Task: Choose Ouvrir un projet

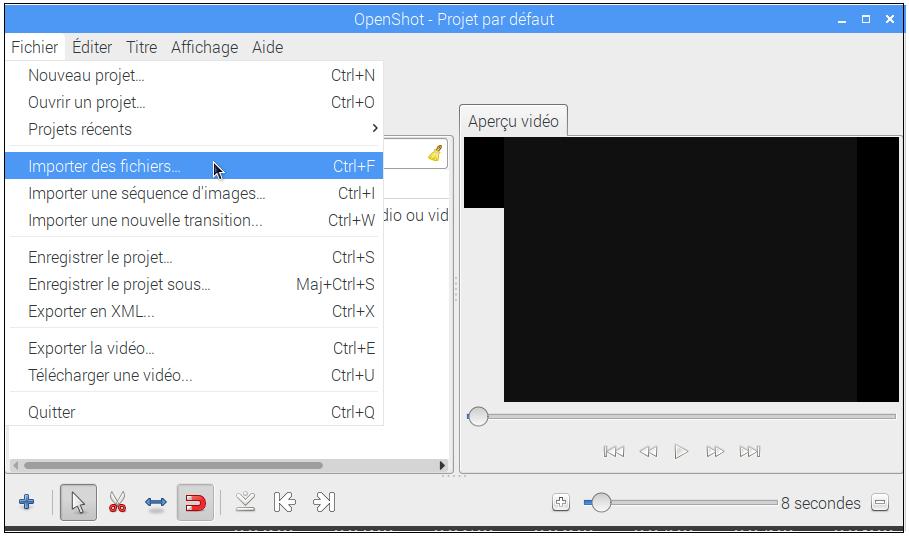Action: click(194, 103)
